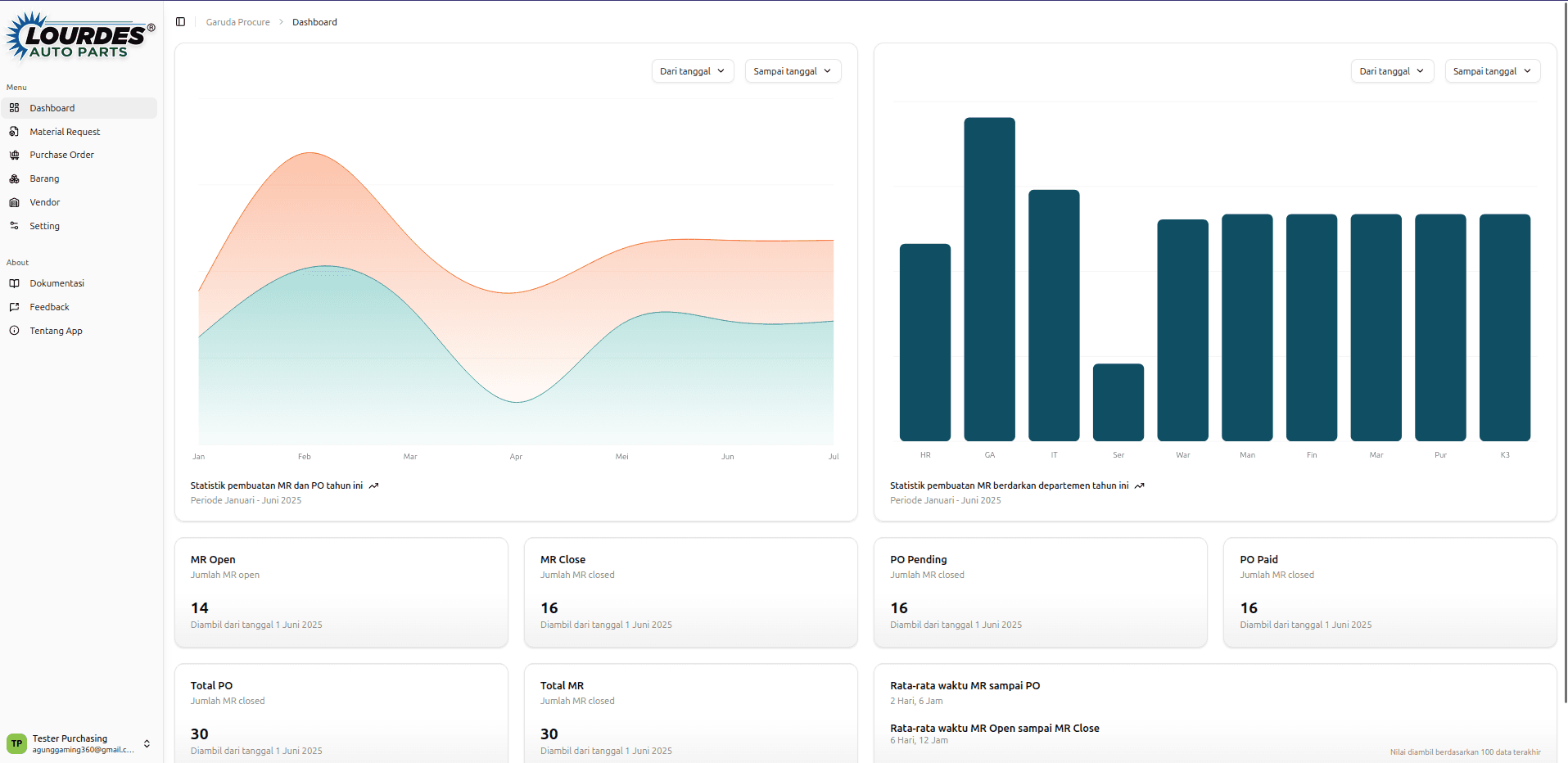The image size is (1568, 763).
Task: Click the Barang sidebar icon
Action: click(x=15, y=178)
